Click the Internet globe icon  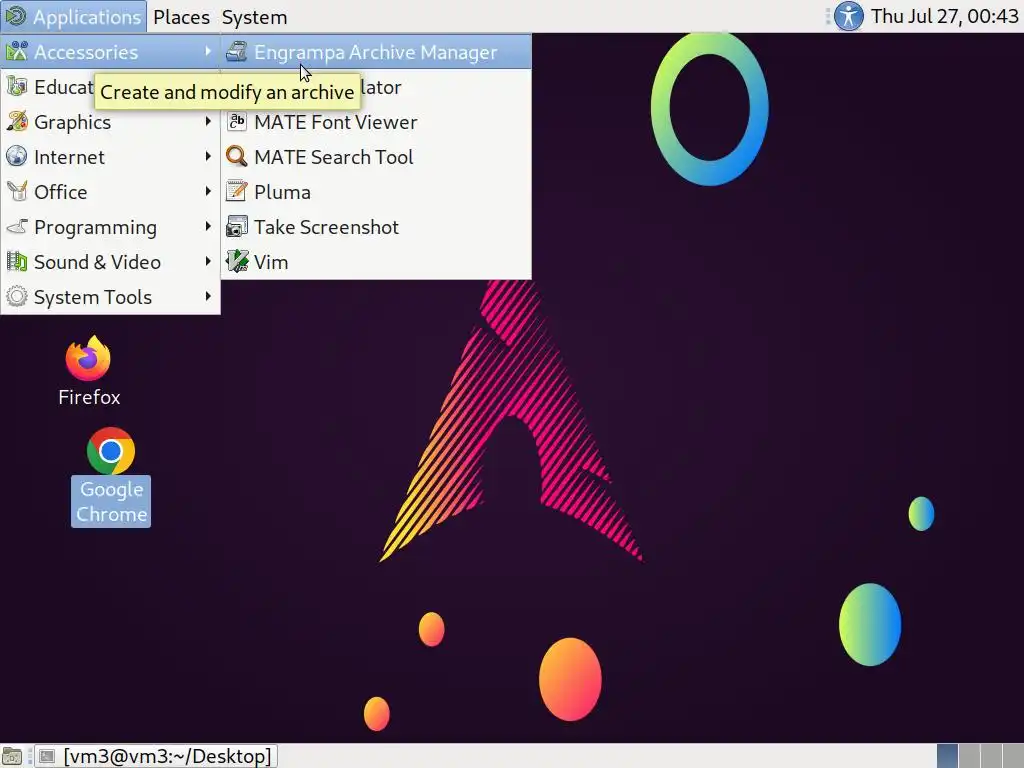click(x=16, y=157)
